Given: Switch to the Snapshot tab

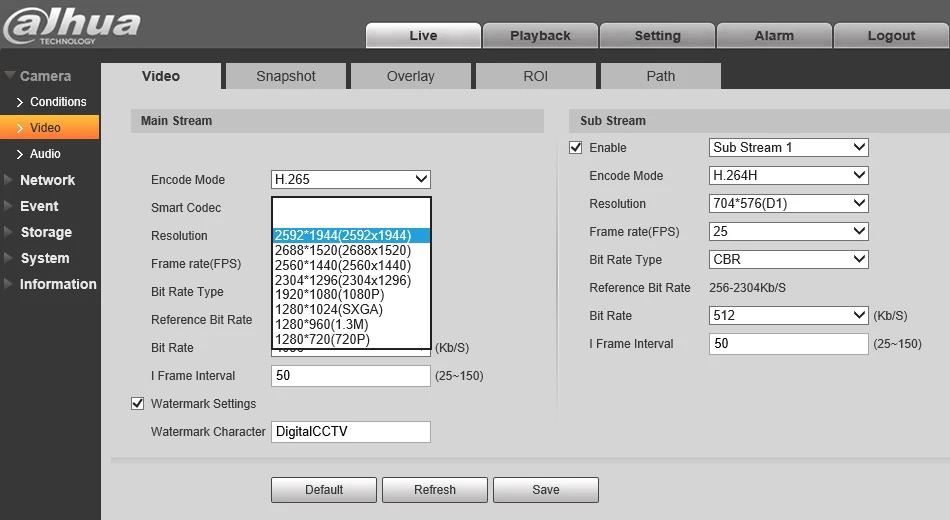Looking at the screenshot, I should [286, 76].
